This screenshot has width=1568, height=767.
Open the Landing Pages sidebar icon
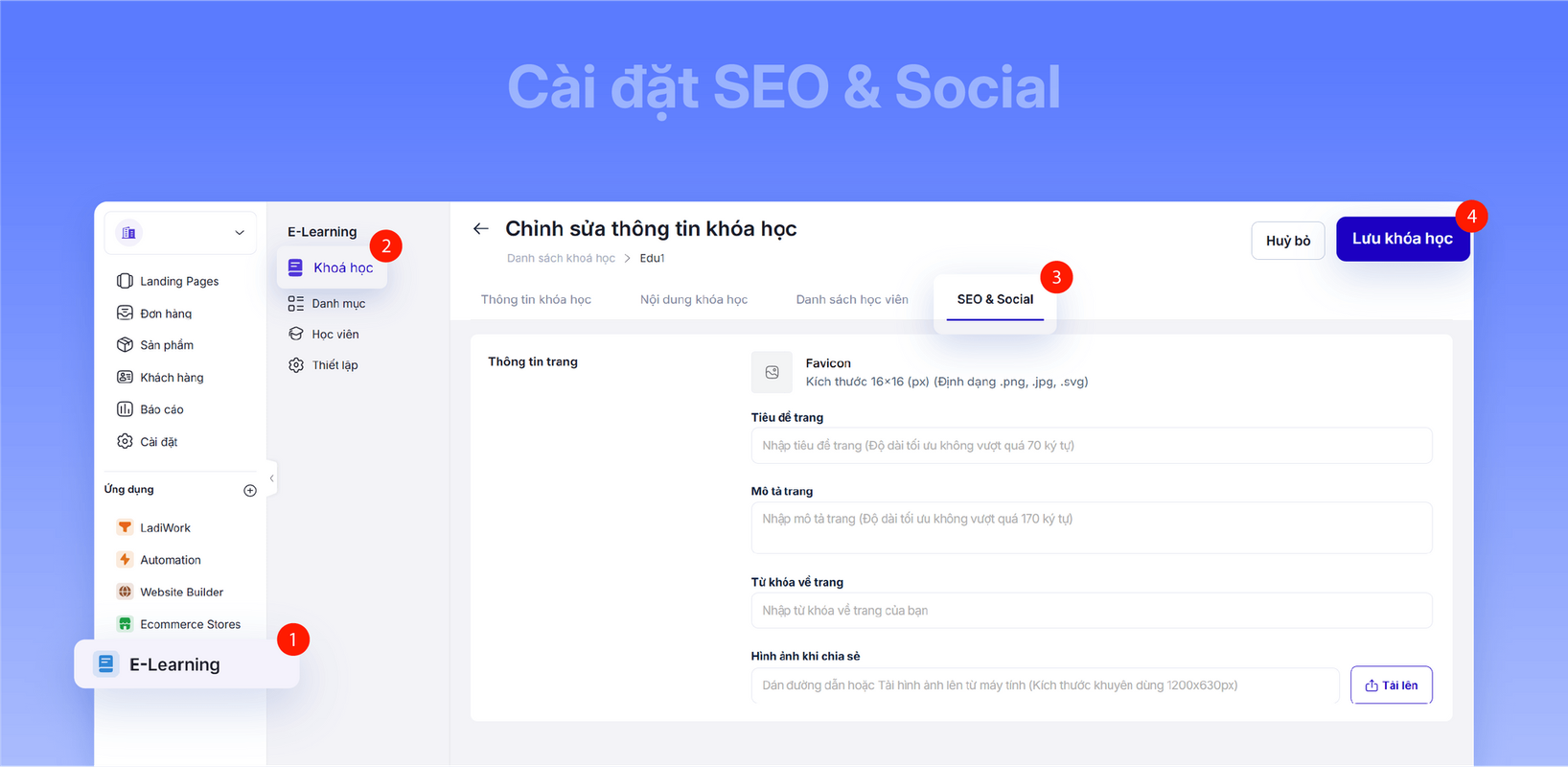[125, 281]
